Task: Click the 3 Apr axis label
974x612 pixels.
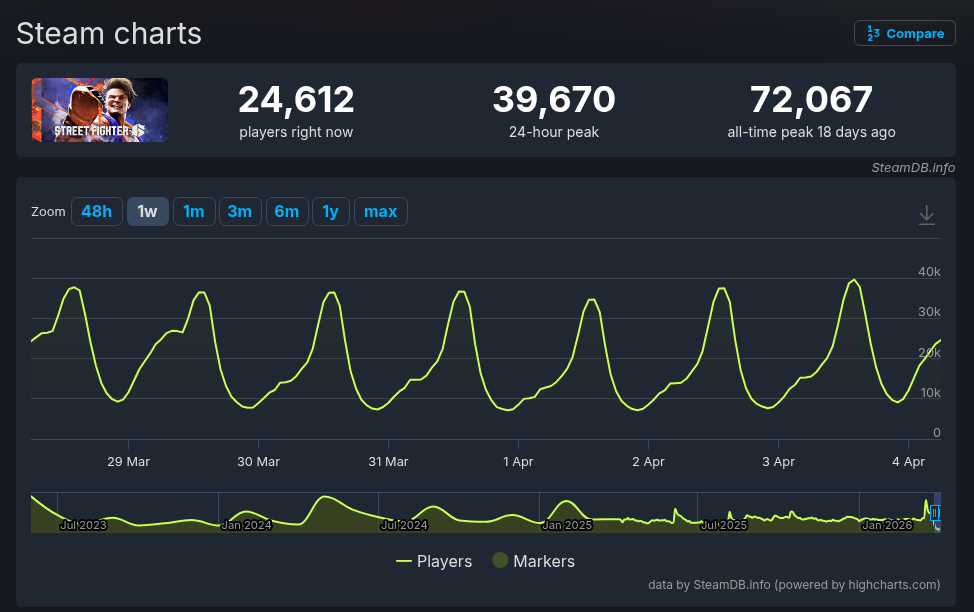Action: 778,462
